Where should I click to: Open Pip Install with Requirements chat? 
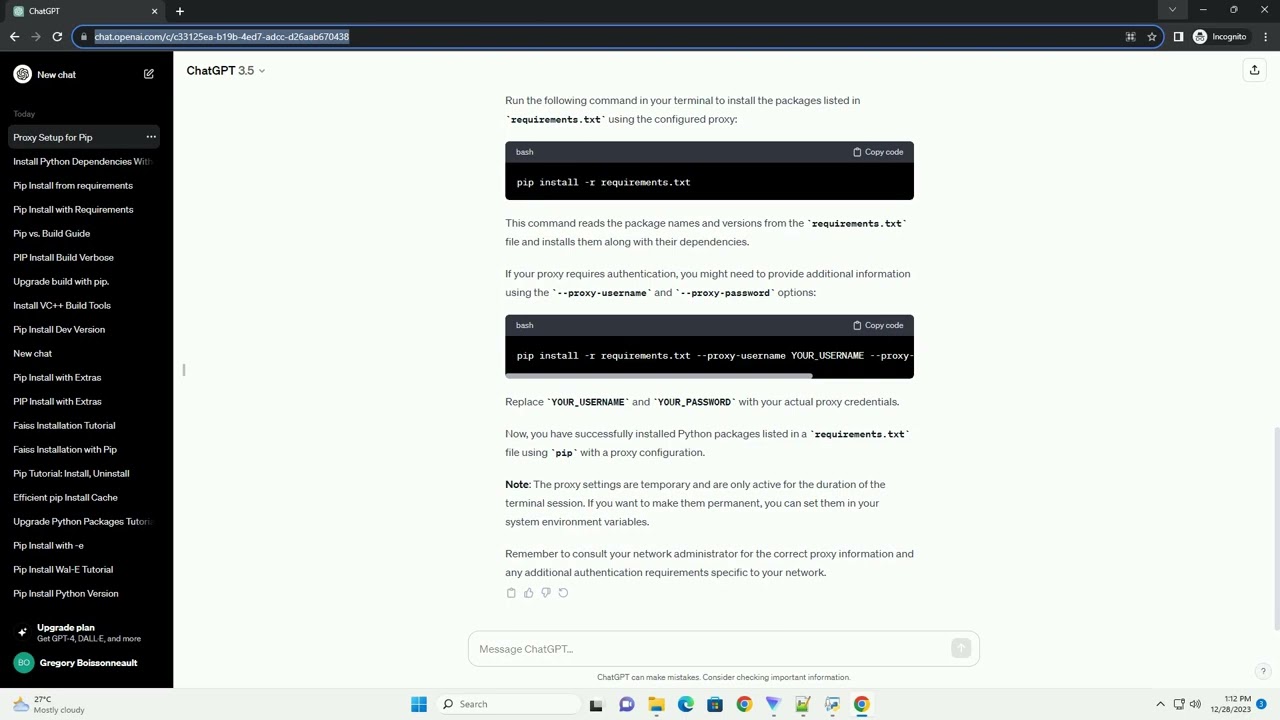pos(73,209)
